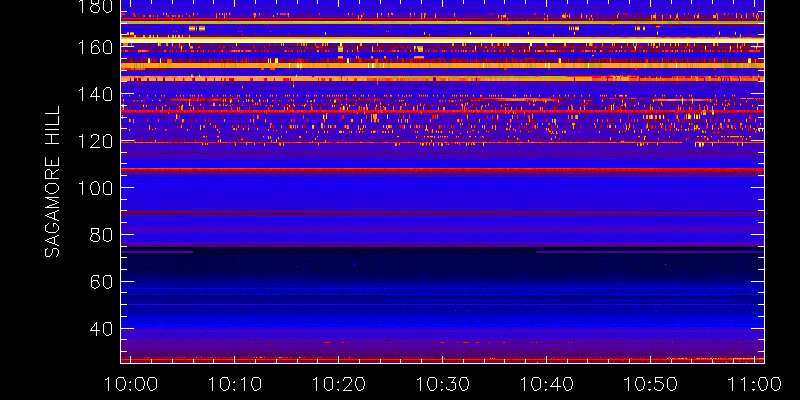Screen dimensions: 800x400
Task: Click the 140 frequency axis label
Action: [x=96, y=94]
